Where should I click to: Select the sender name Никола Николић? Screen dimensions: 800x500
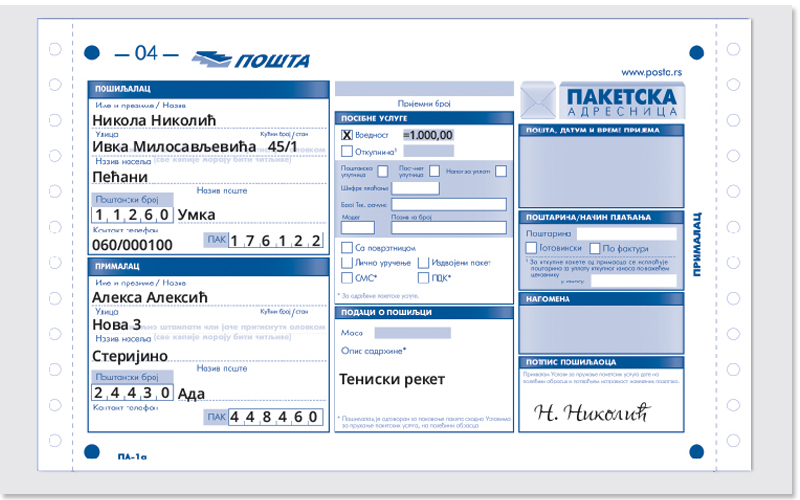(x=154, y=120)
